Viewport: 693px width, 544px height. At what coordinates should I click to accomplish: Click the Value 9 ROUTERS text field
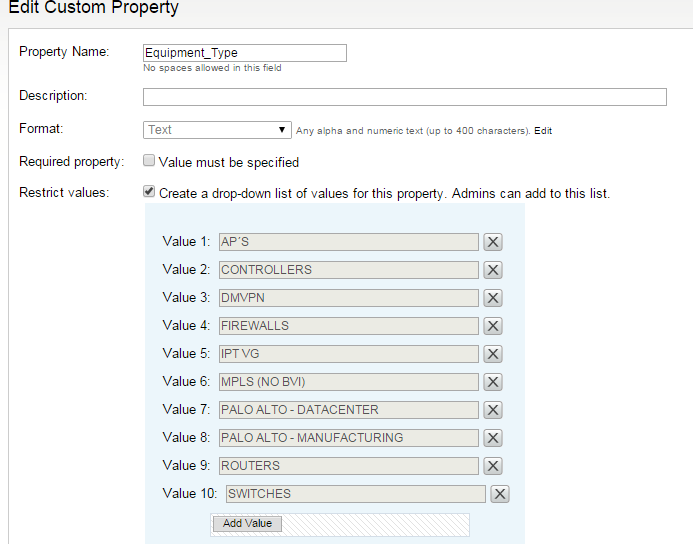(349, 466)
